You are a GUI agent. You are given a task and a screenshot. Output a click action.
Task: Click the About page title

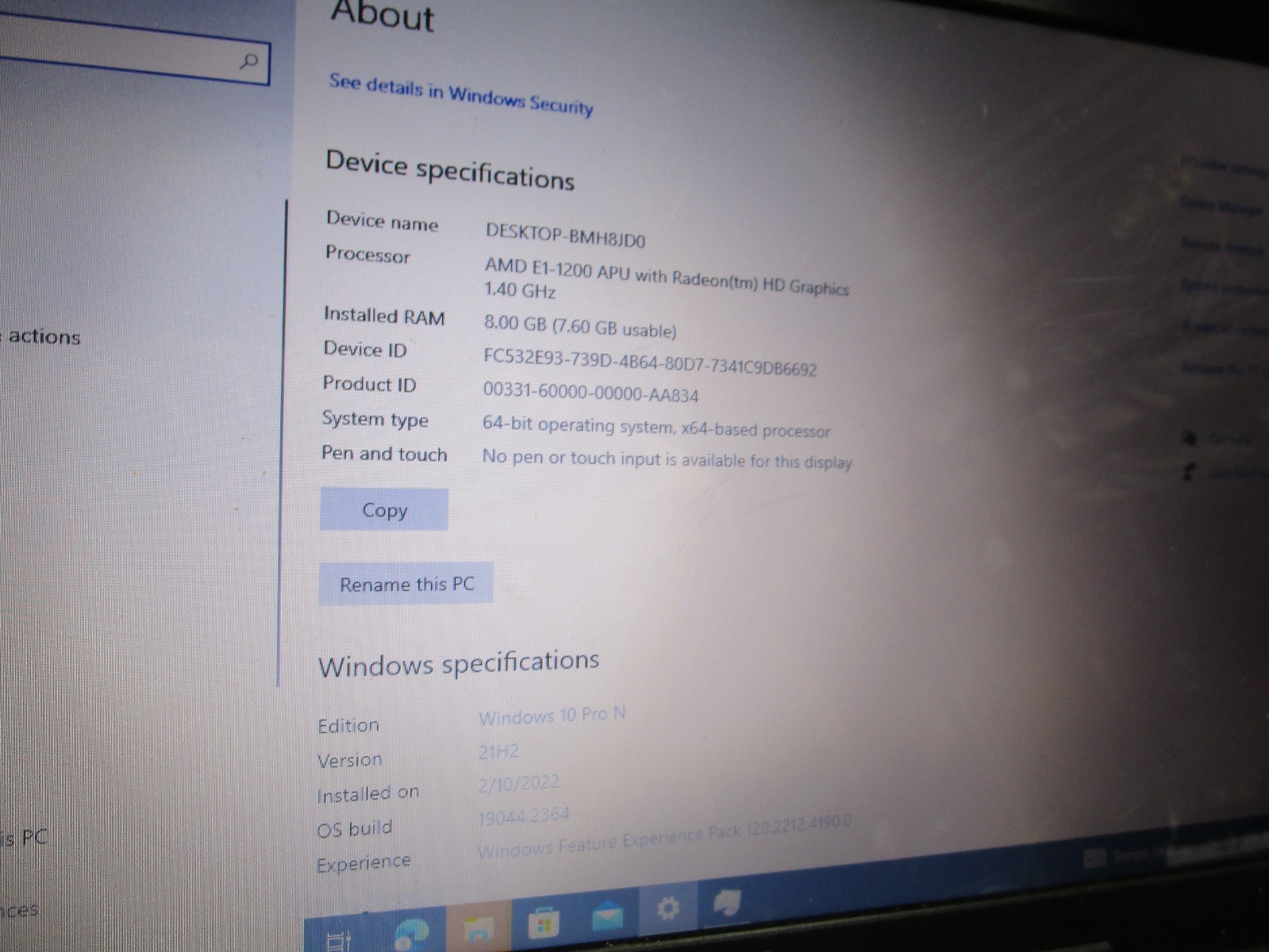pos(383,16)
